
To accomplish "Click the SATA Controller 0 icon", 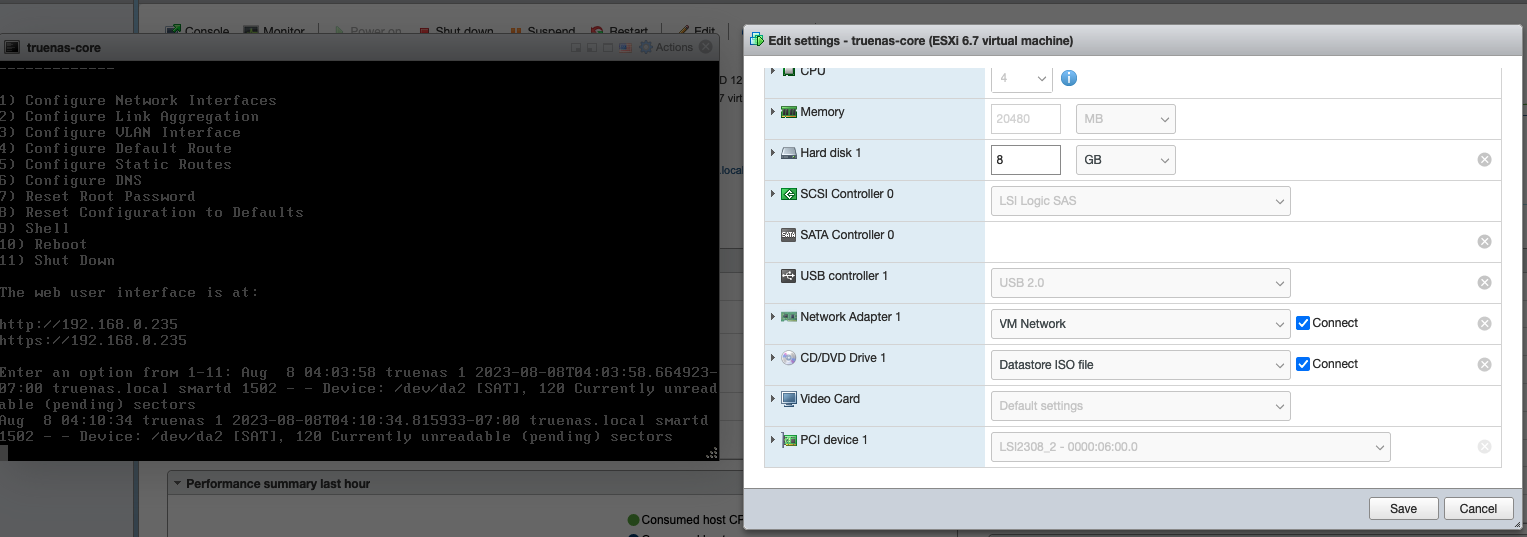I will pos(788,235).
